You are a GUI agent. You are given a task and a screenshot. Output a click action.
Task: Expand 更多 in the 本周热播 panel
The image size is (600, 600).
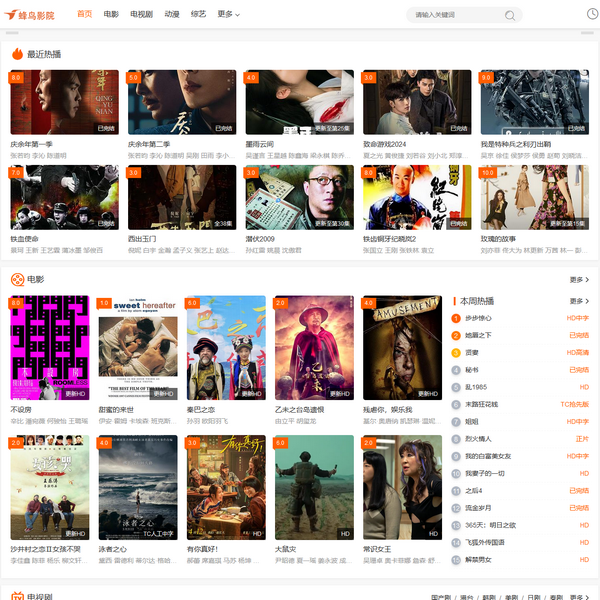pyautogui.click(x=579, y=301)
